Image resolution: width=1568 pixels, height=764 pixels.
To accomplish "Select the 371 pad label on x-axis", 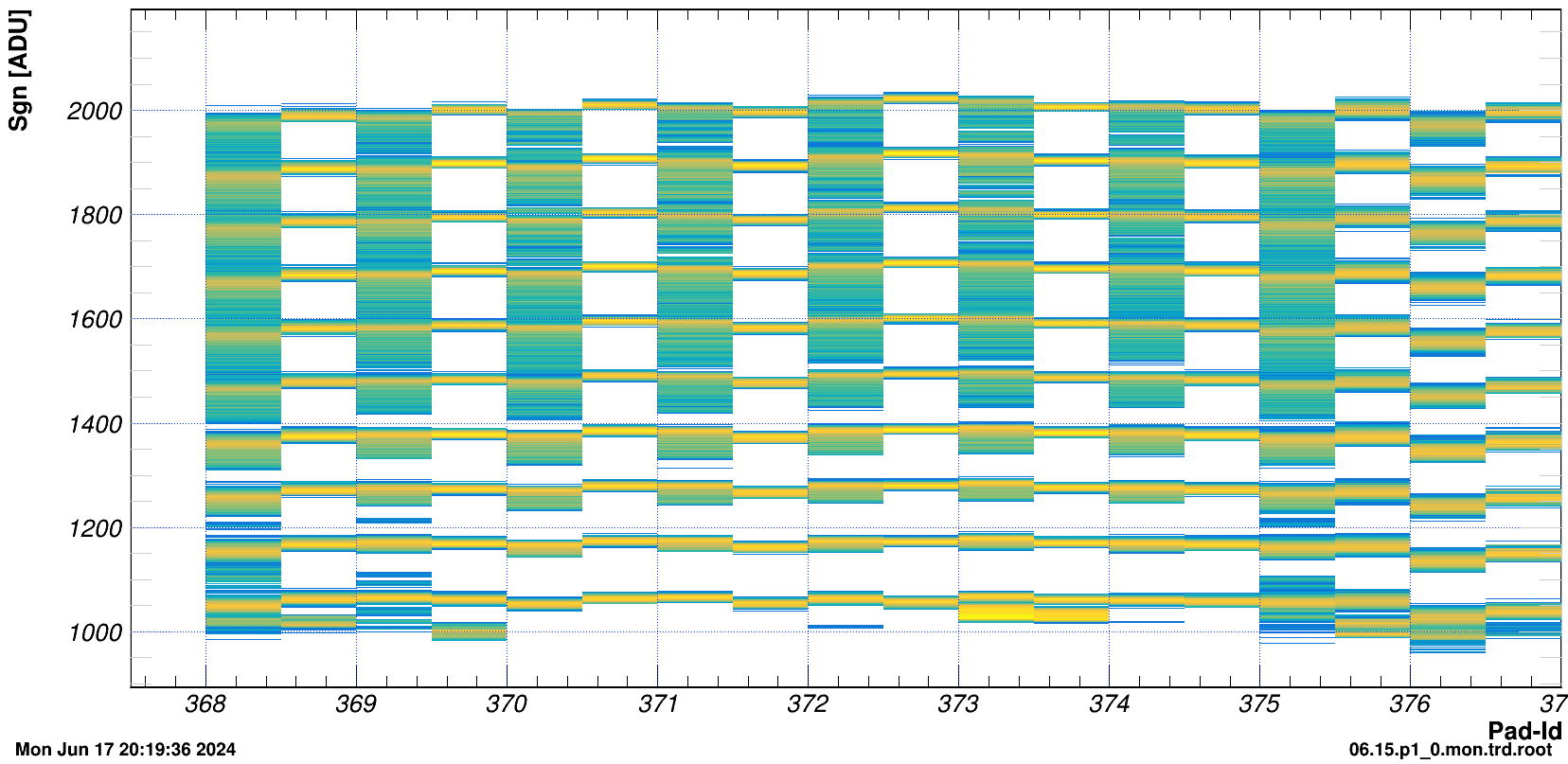I will pos(657,704).
